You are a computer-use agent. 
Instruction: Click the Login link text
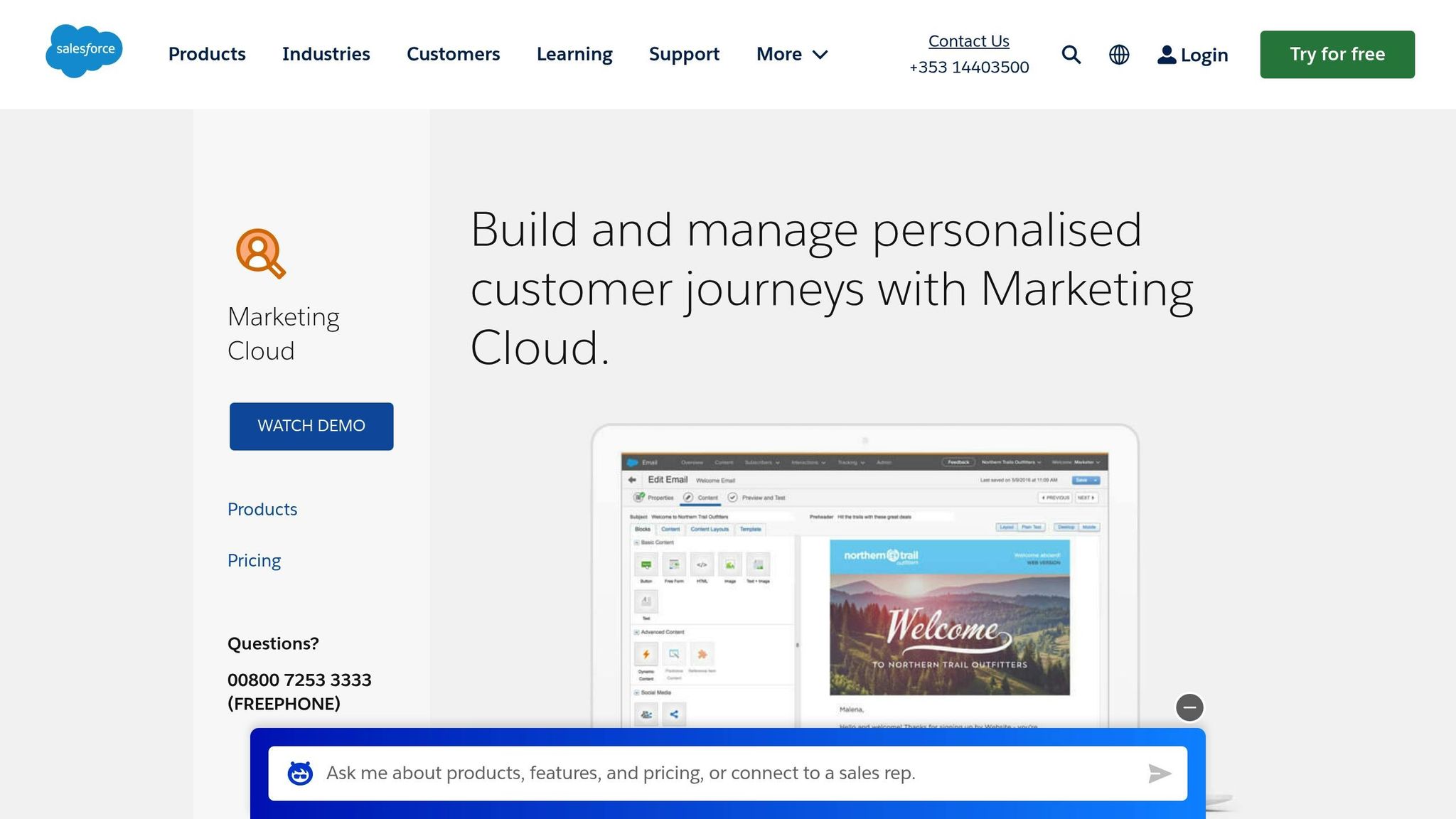1204,55
